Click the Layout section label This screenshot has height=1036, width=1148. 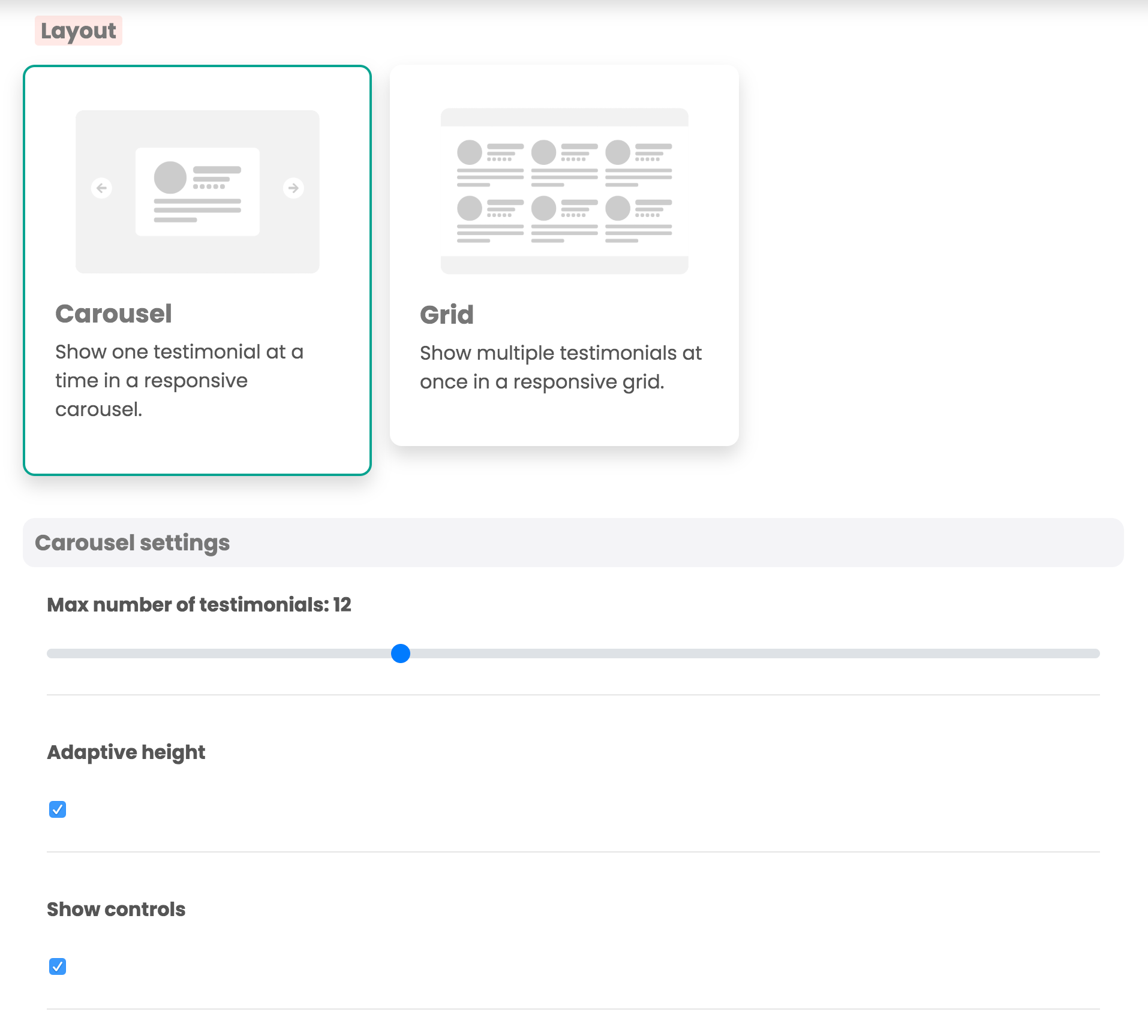[x=77, y=30]
